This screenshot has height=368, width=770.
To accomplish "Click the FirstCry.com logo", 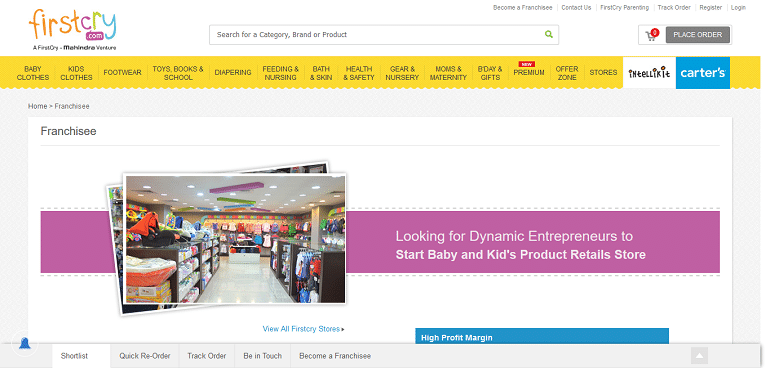I will (73, 29).
